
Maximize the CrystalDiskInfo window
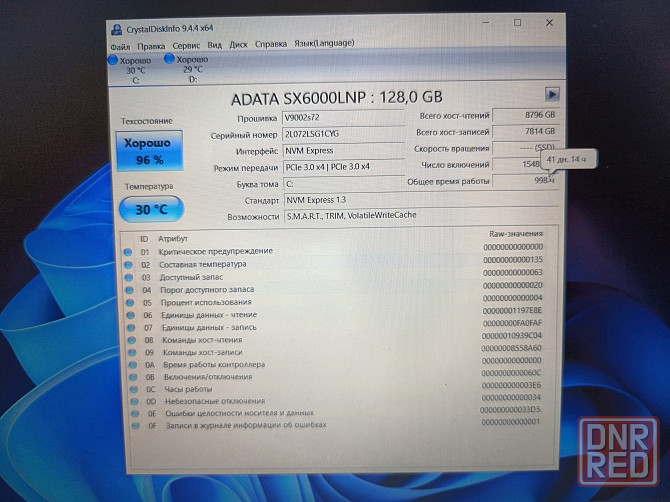pyautogui.click(x=517, y=22)
